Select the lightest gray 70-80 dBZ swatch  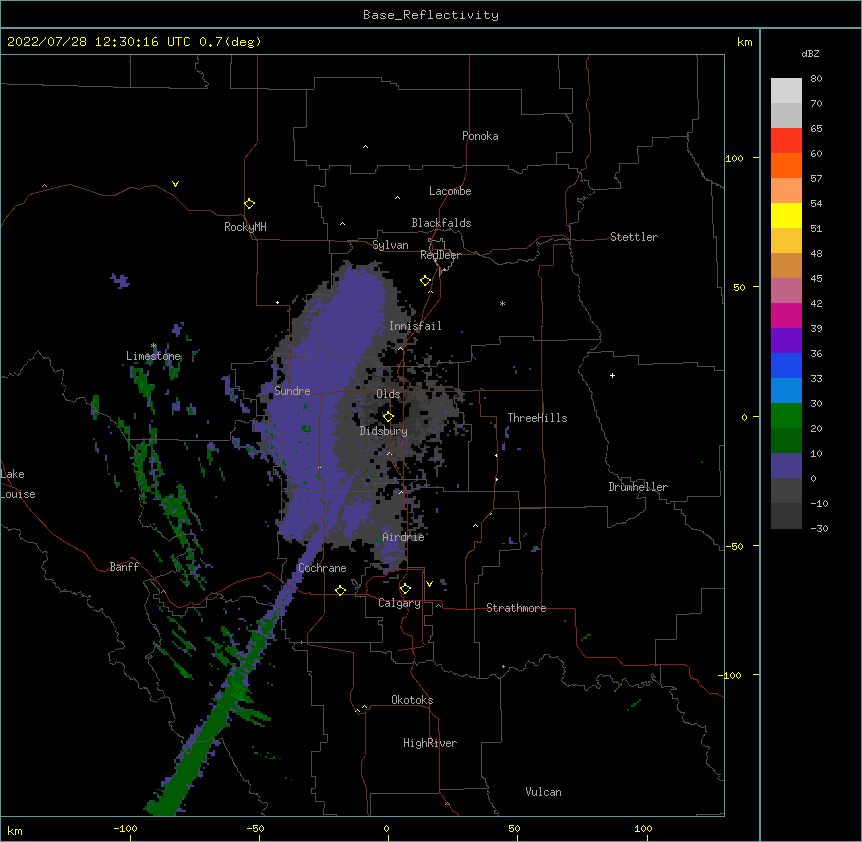(x=786, y=91)
